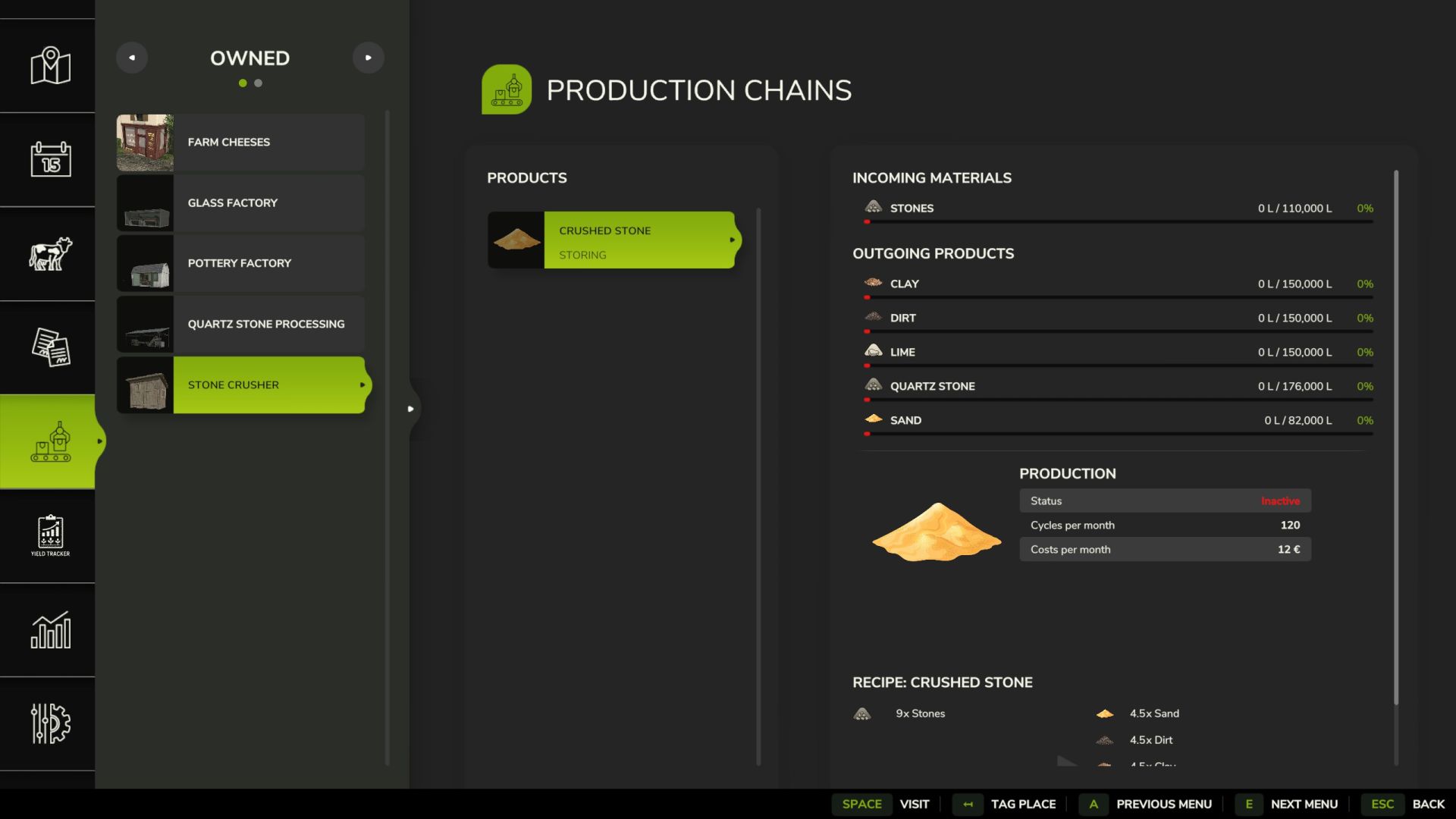Open the contracts documents sidebar icon

point(50,347)
